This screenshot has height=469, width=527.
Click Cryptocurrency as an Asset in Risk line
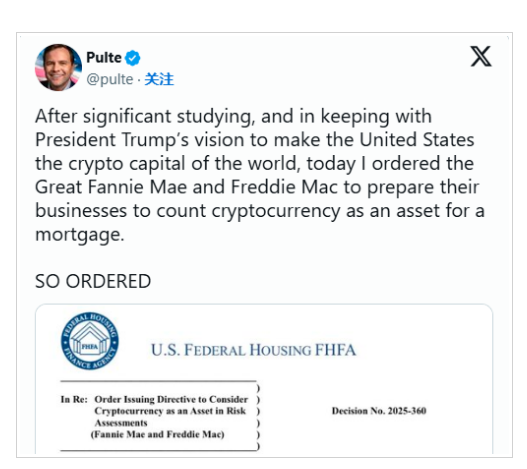pos(170,411)
